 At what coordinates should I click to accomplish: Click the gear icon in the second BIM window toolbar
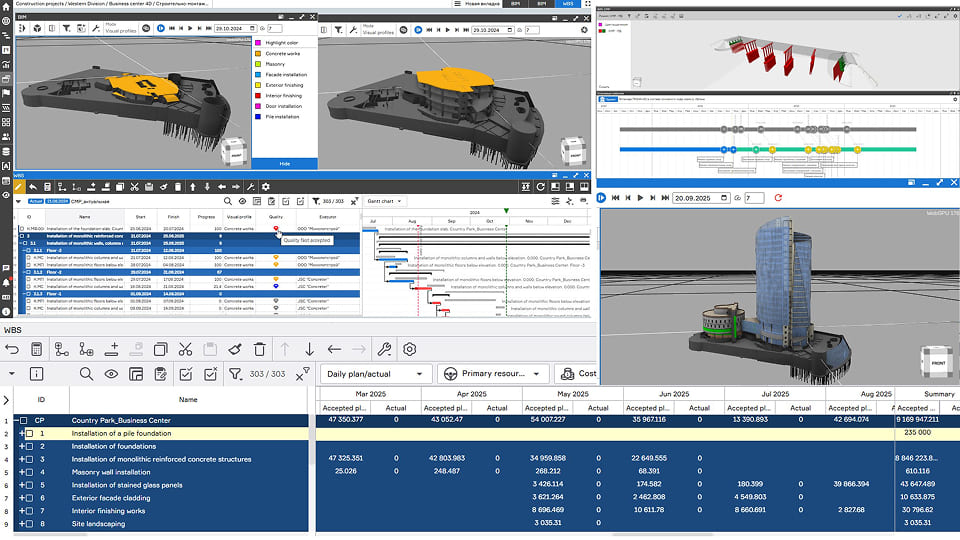(583, 29)
